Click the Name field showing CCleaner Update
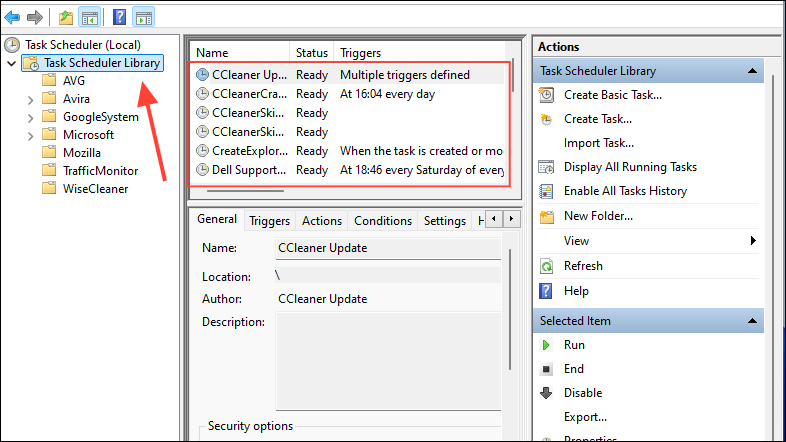The height and width of the screenshot is (442, 786). [x=388, y=249]
